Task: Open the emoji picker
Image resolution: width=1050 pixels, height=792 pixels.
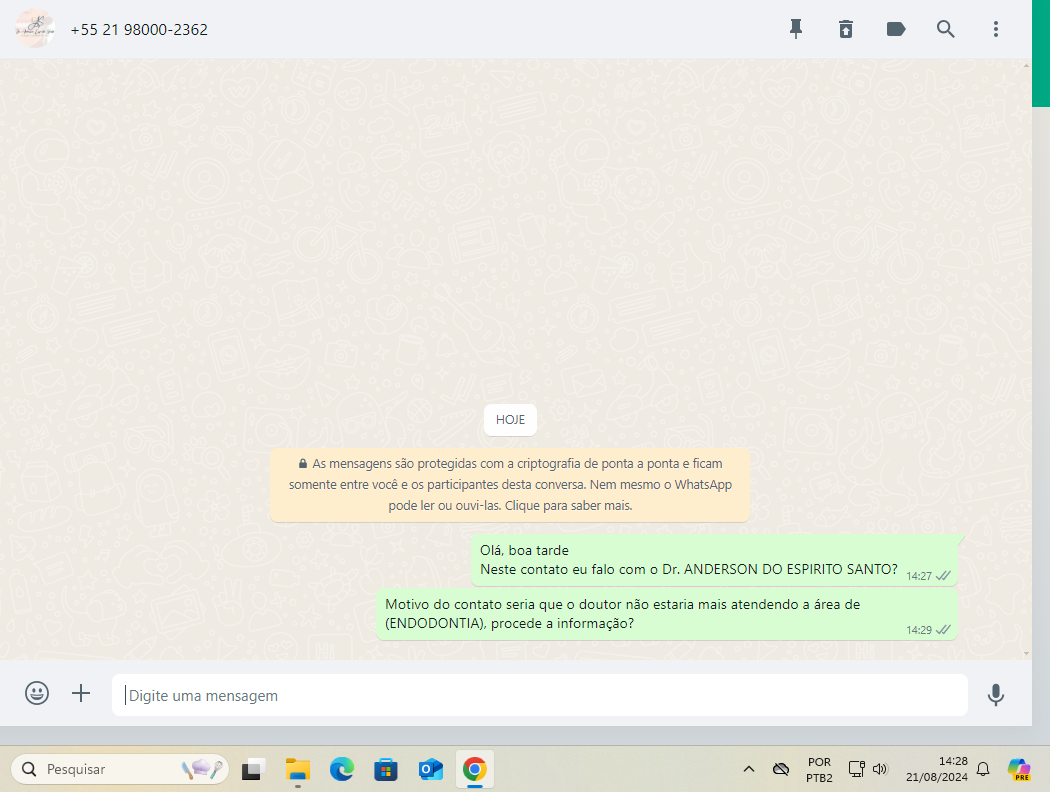Action: coord(37,694)
